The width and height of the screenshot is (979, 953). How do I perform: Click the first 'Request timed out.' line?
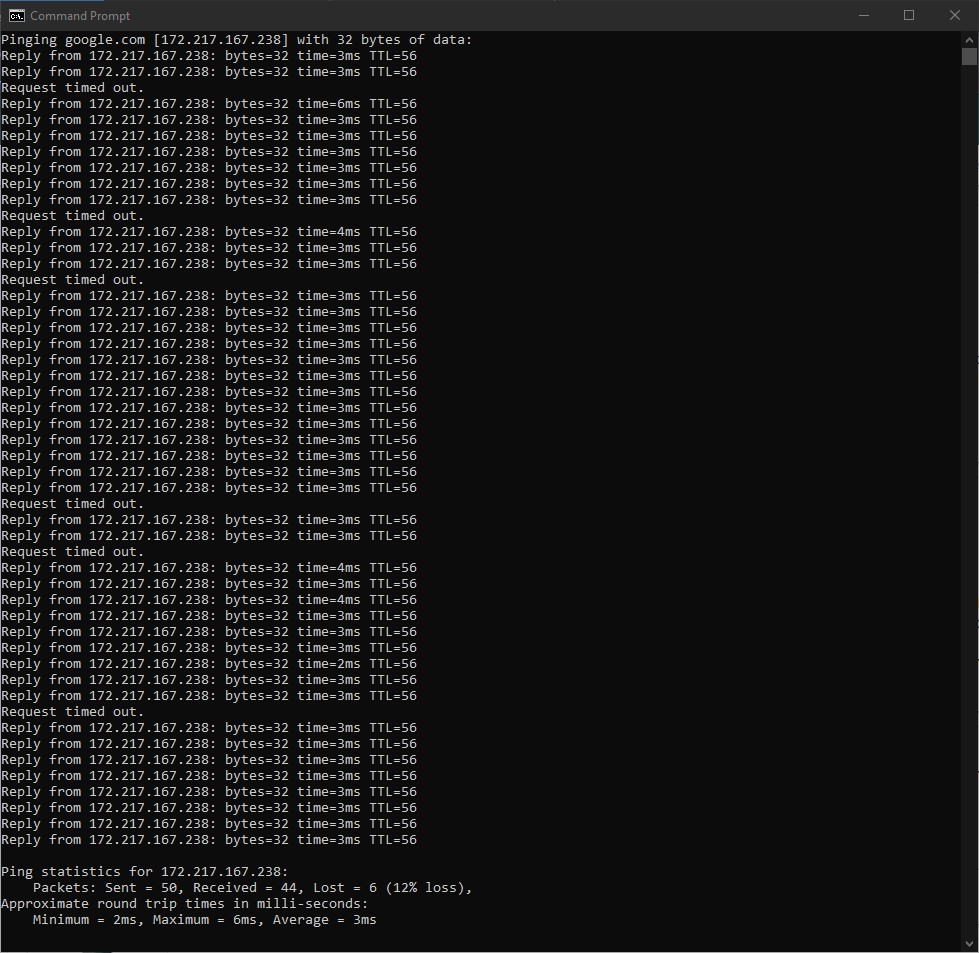click(72, 88)
